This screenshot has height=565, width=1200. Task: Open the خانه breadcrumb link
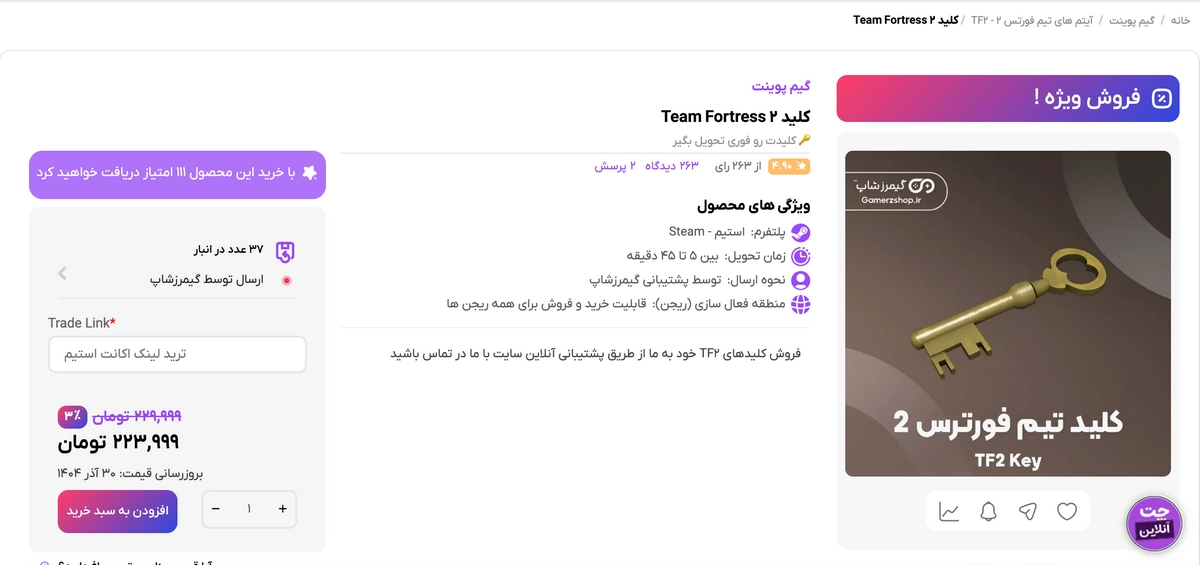(x=1180, y=20)
